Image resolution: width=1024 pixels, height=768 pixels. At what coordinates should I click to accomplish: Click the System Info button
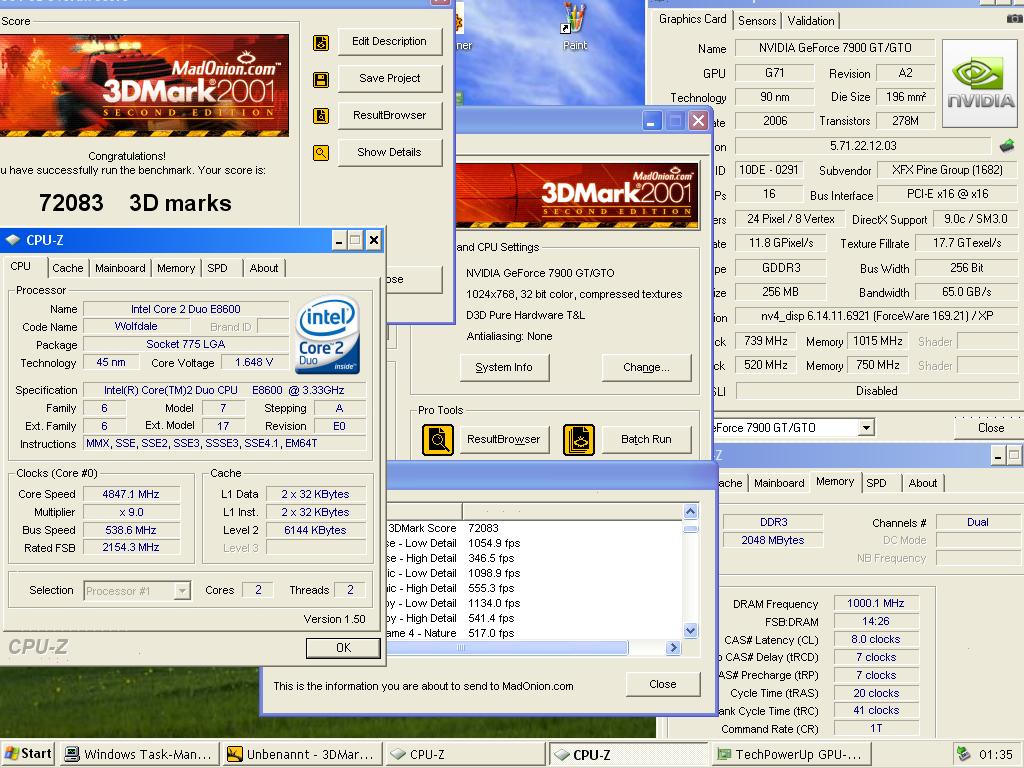click(x=504, y=368)
